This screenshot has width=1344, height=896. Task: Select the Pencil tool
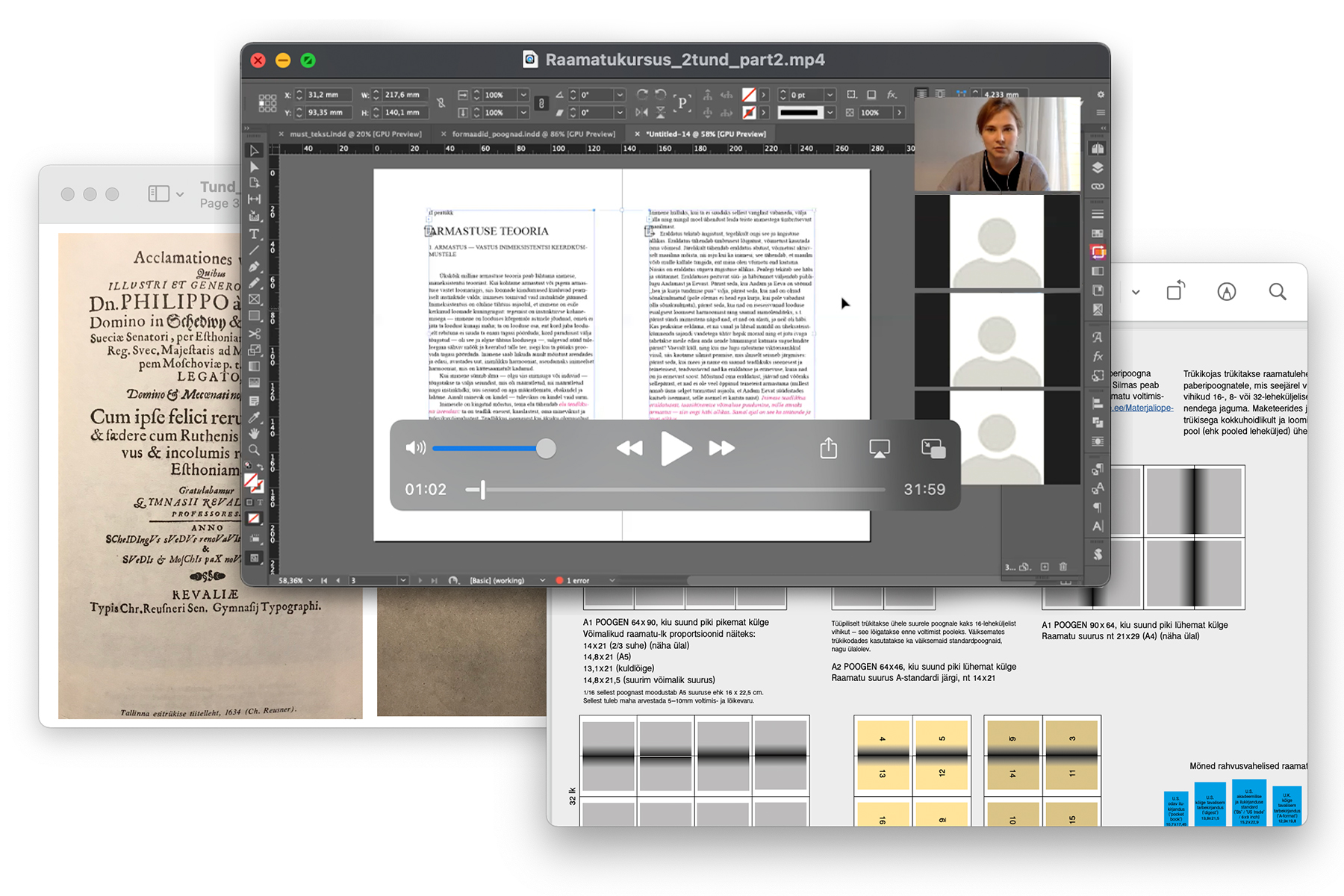[254, 283]
